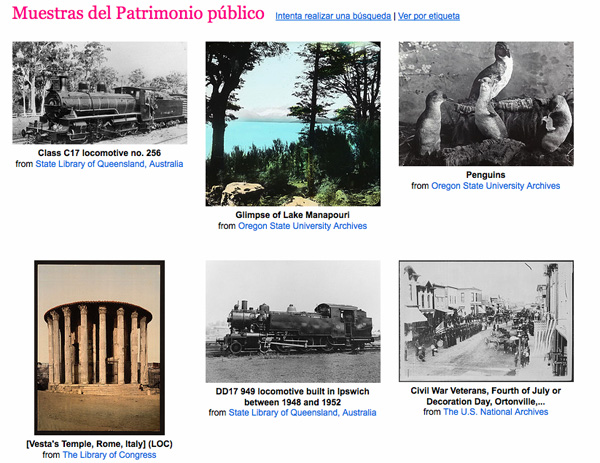Visit Oregon State University Archives link under Penguins

coord(496,186)
